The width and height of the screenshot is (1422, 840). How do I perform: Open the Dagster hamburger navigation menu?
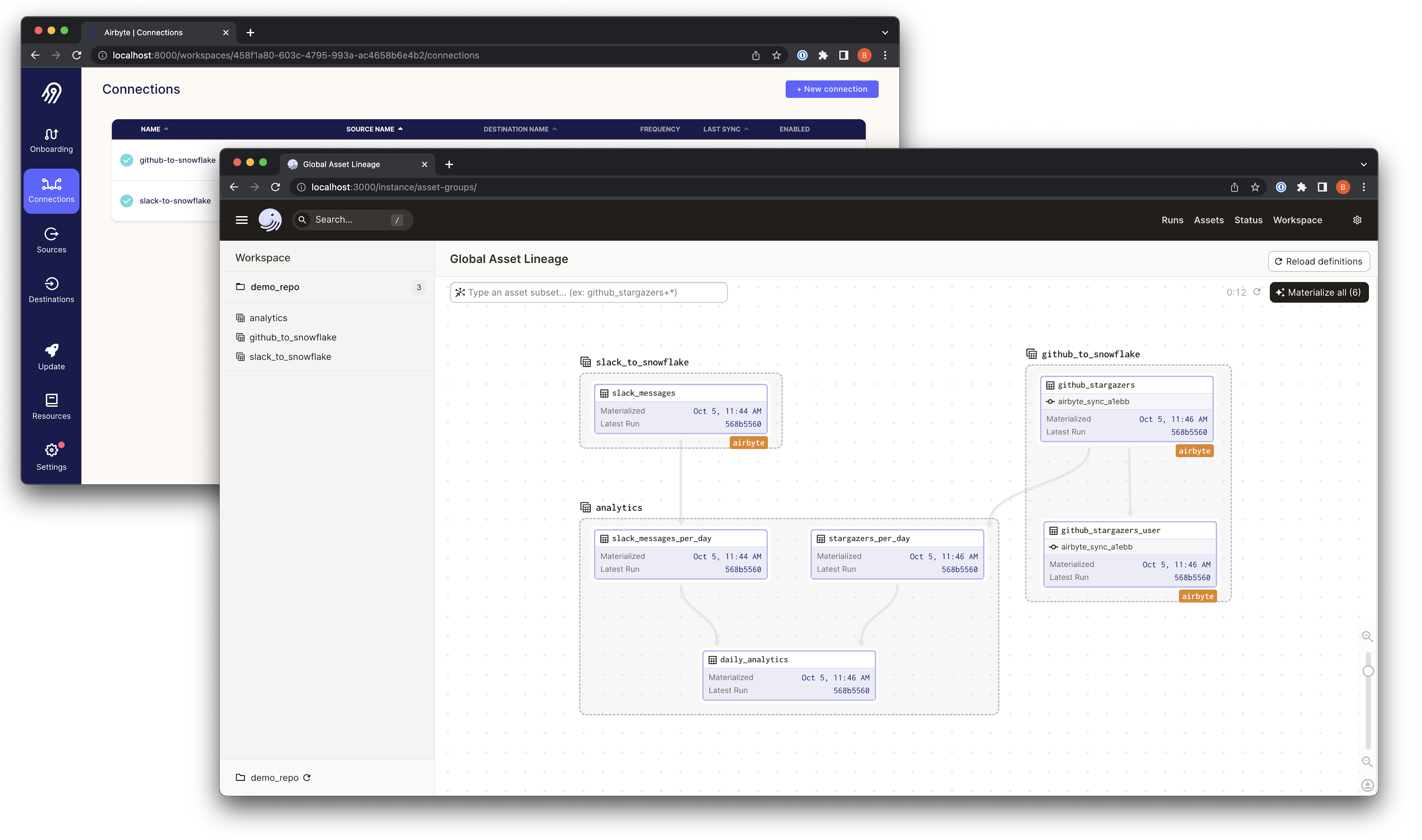tap(241, 220)
